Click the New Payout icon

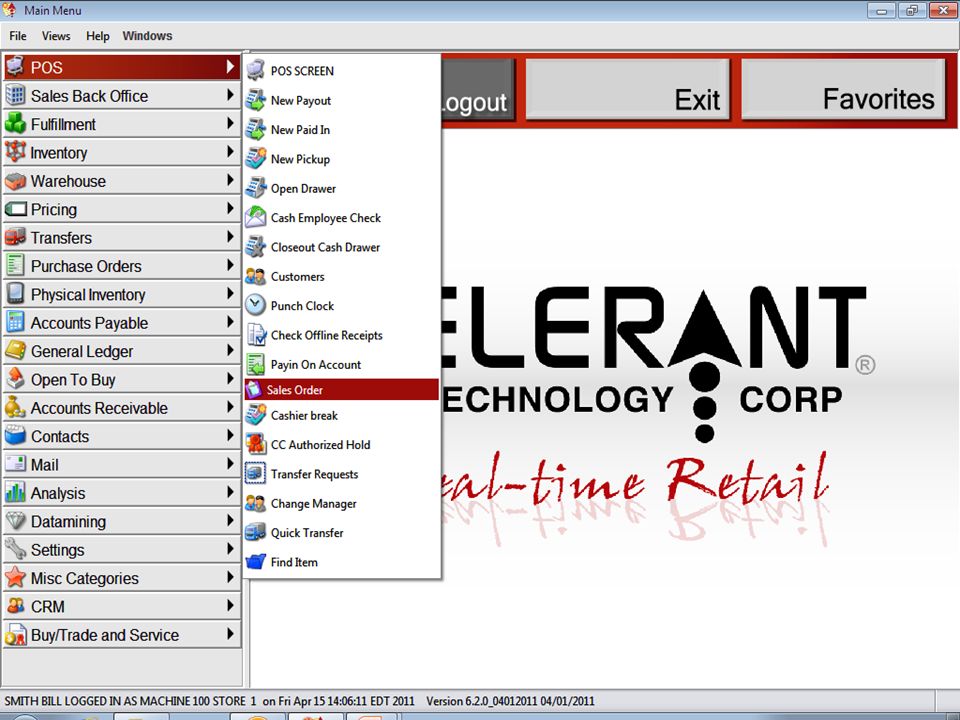[255, 100]
